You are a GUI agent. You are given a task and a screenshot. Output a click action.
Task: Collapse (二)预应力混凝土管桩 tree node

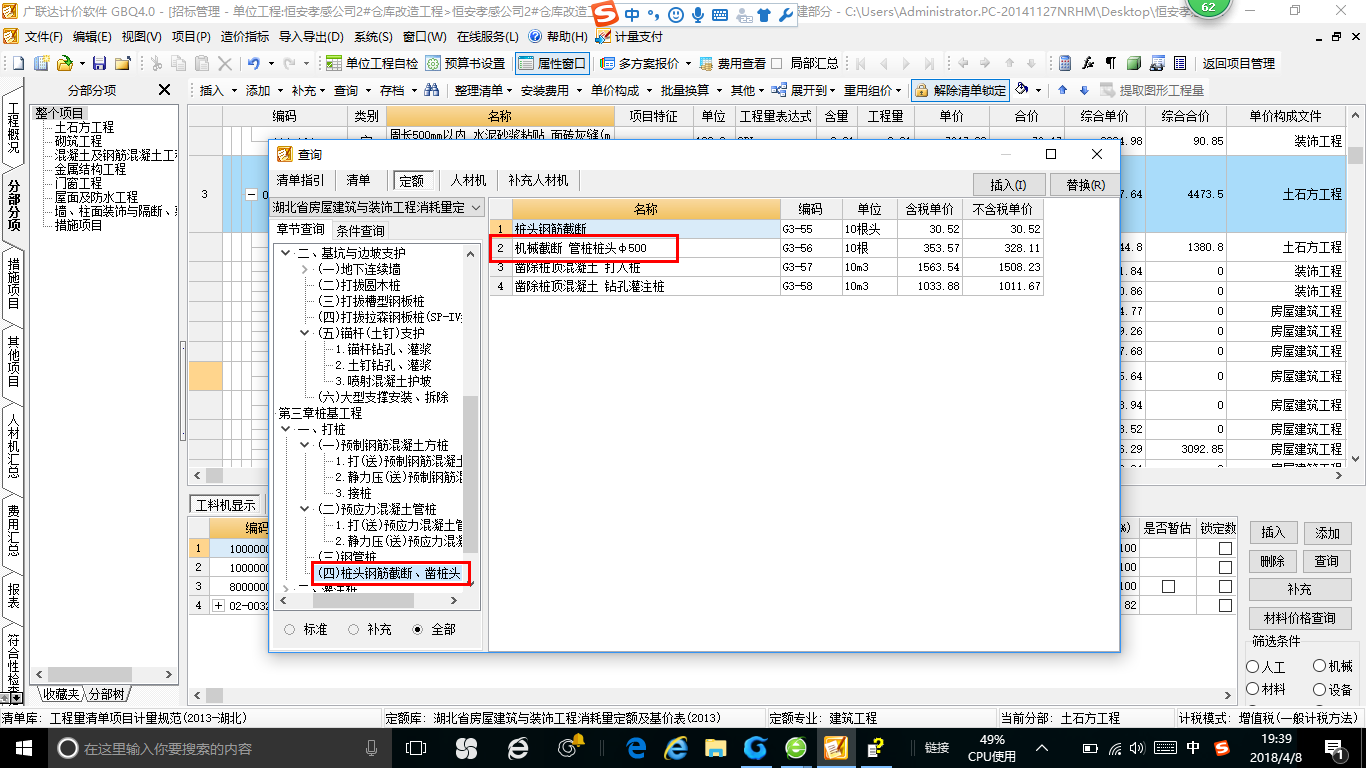306,509
